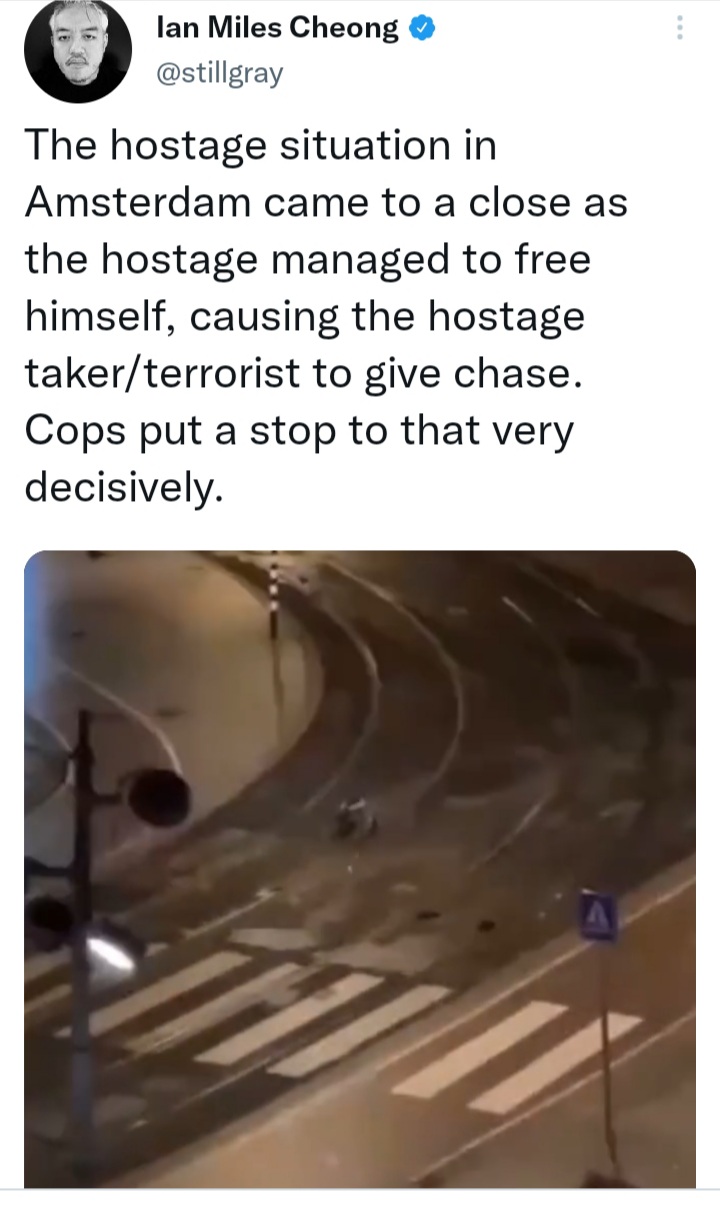Tap the round traffic signal head in video
Viewport: 720px width, 1209px height.
(x=158, y=797)
